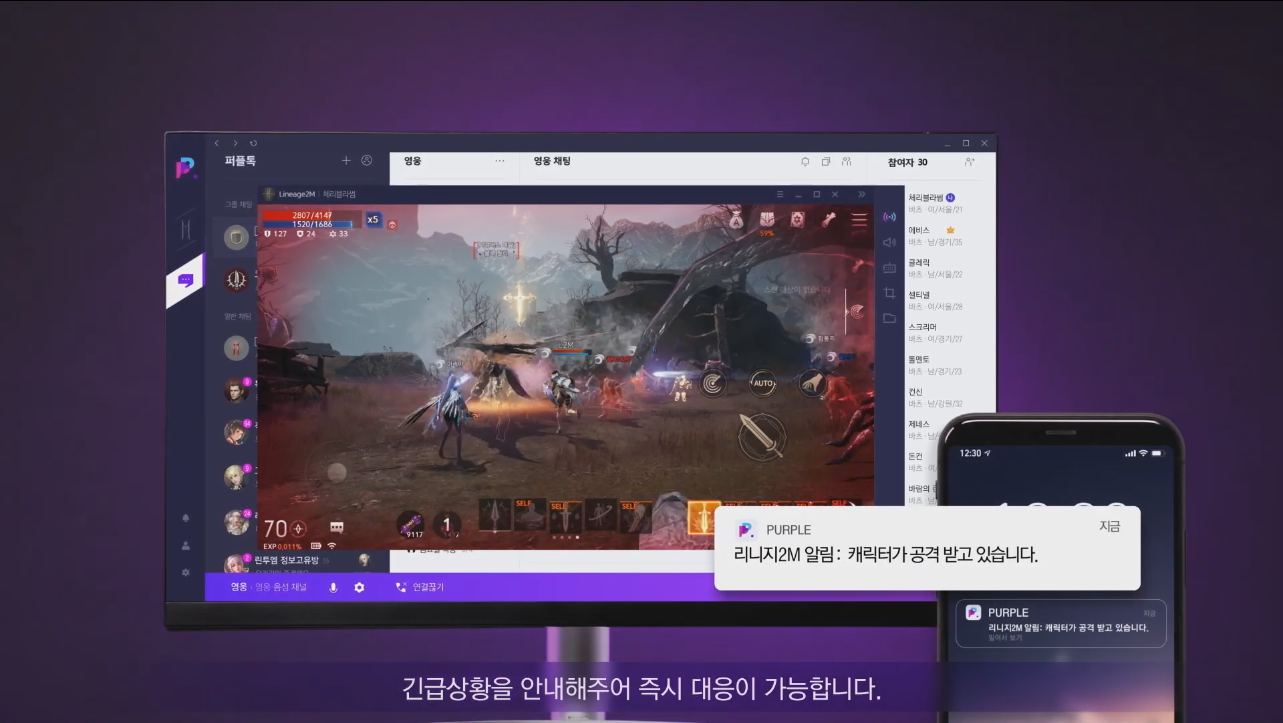Open voice channel settings gear
The image size is (1283, 723).
pyautogui.click(x=359, y=587)
